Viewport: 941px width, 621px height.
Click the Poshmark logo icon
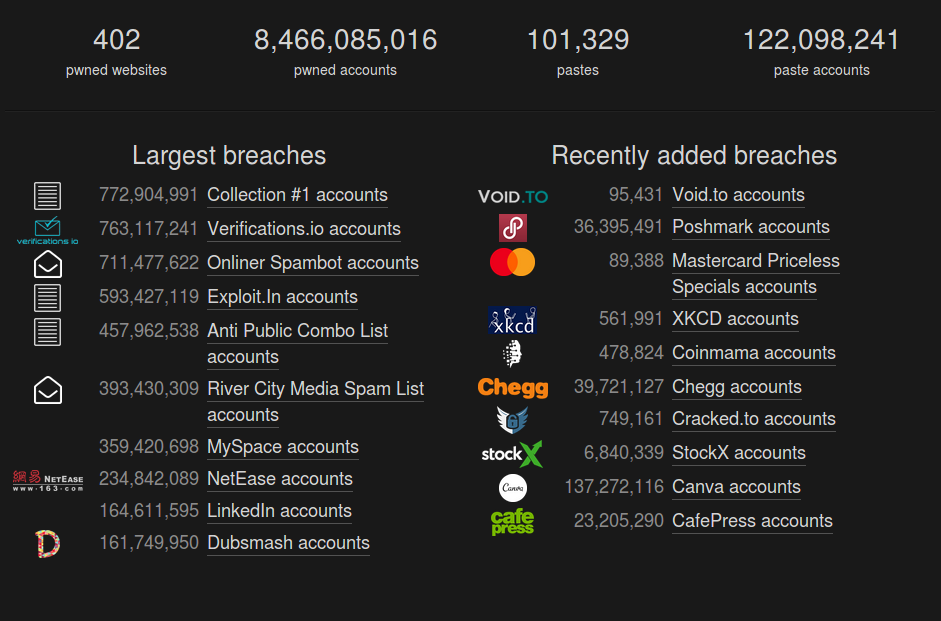click(x=513, y=228)
